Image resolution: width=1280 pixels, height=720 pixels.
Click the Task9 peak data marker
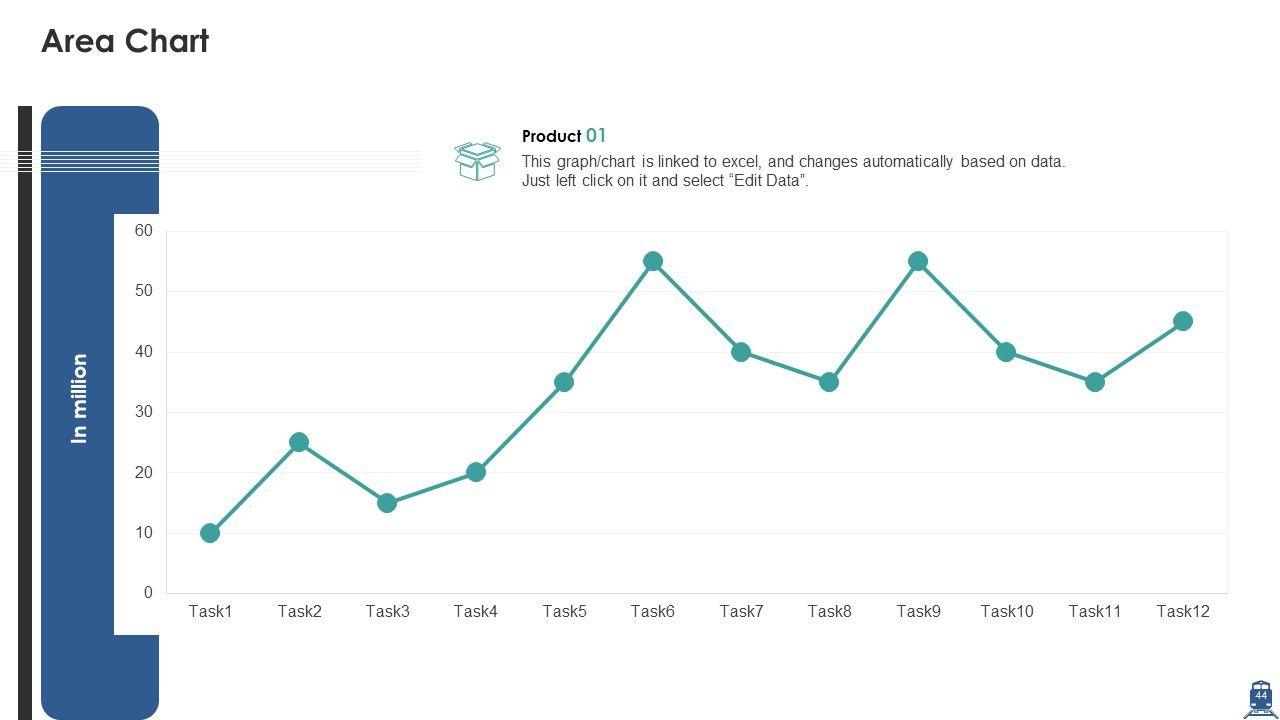918,261
